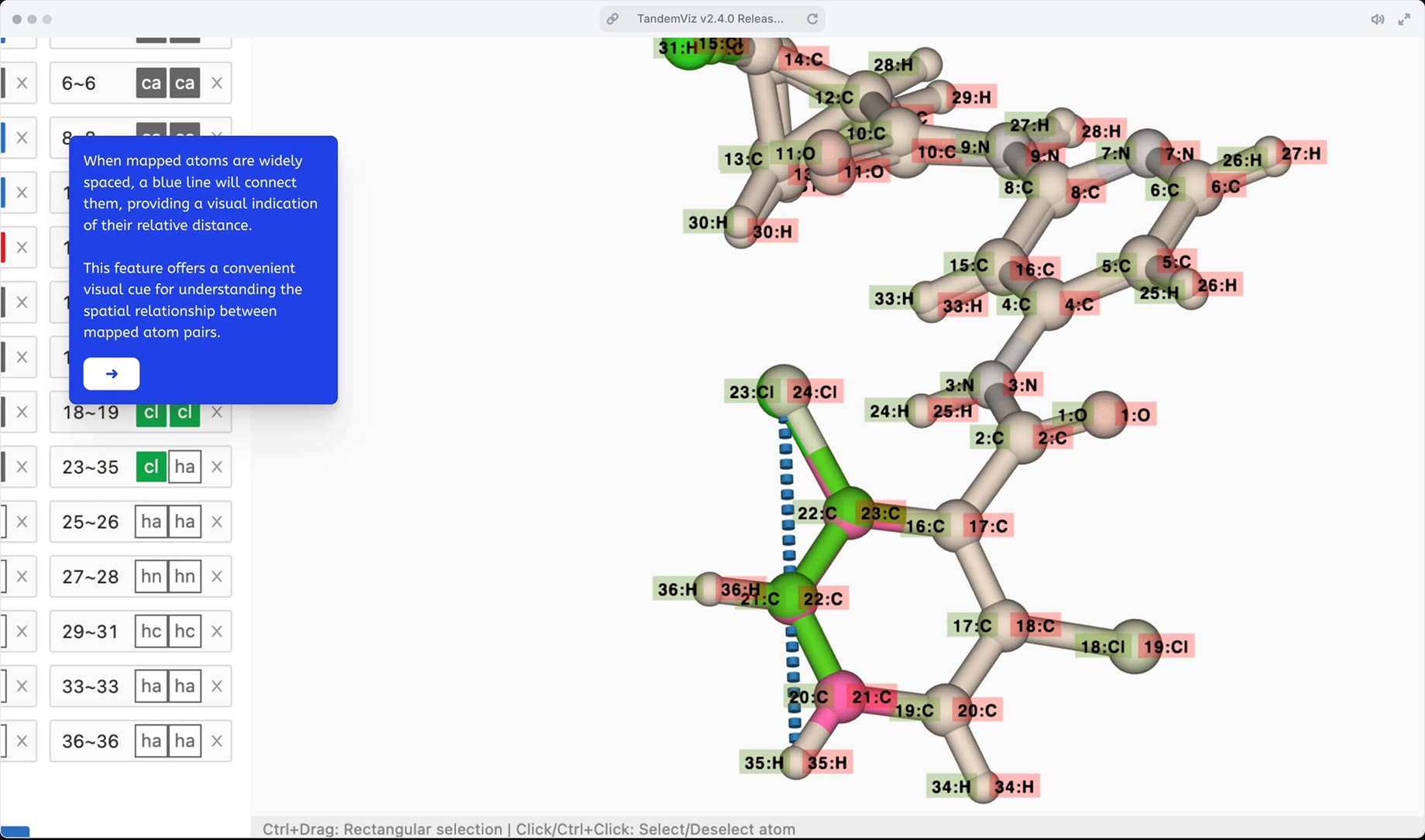The height and width of the screenshot is (840, 1425).
Task: Delete the 23~35 mapping with its X icon
Action: point(217,467)
